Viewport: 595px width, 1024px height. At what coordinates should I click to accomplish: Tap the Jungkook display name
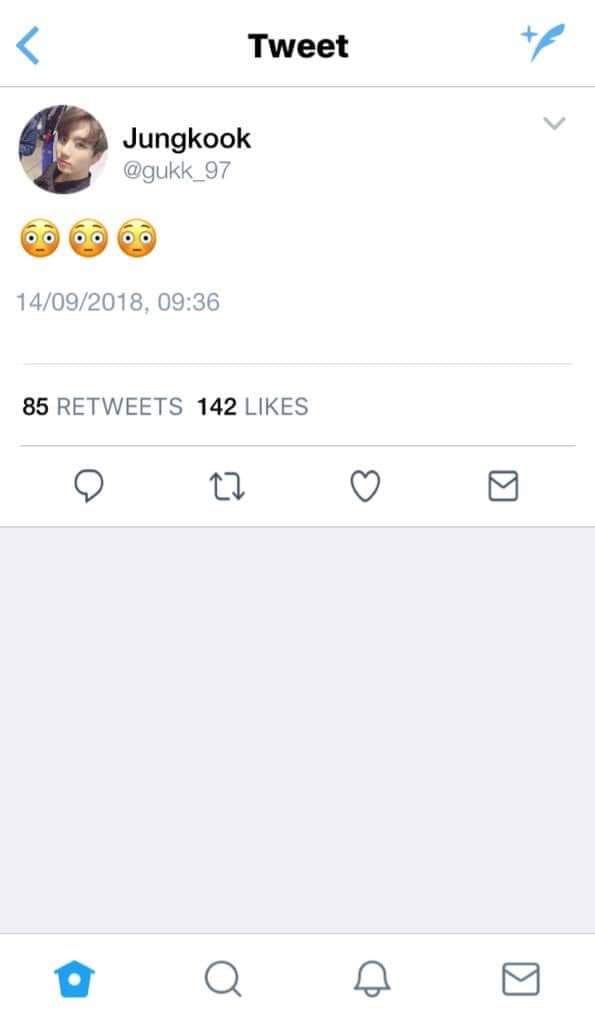point(187,138)
